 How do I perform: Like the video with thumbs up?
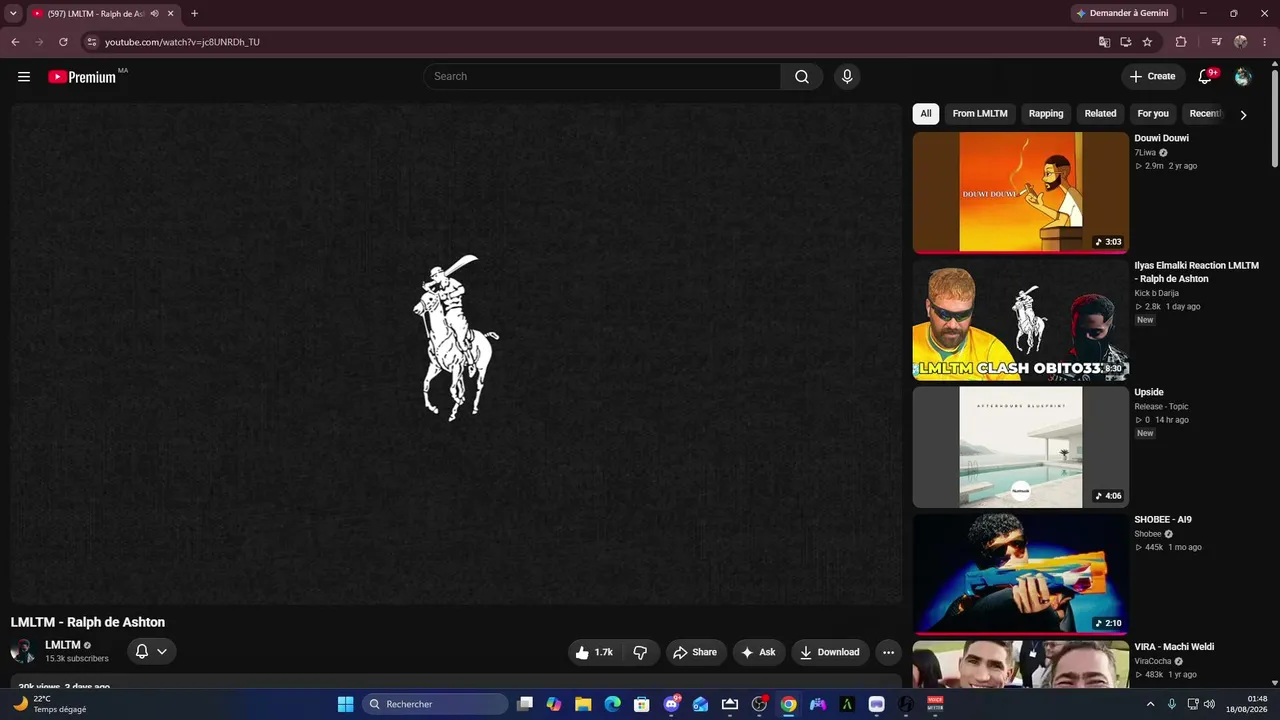point(594,652)
